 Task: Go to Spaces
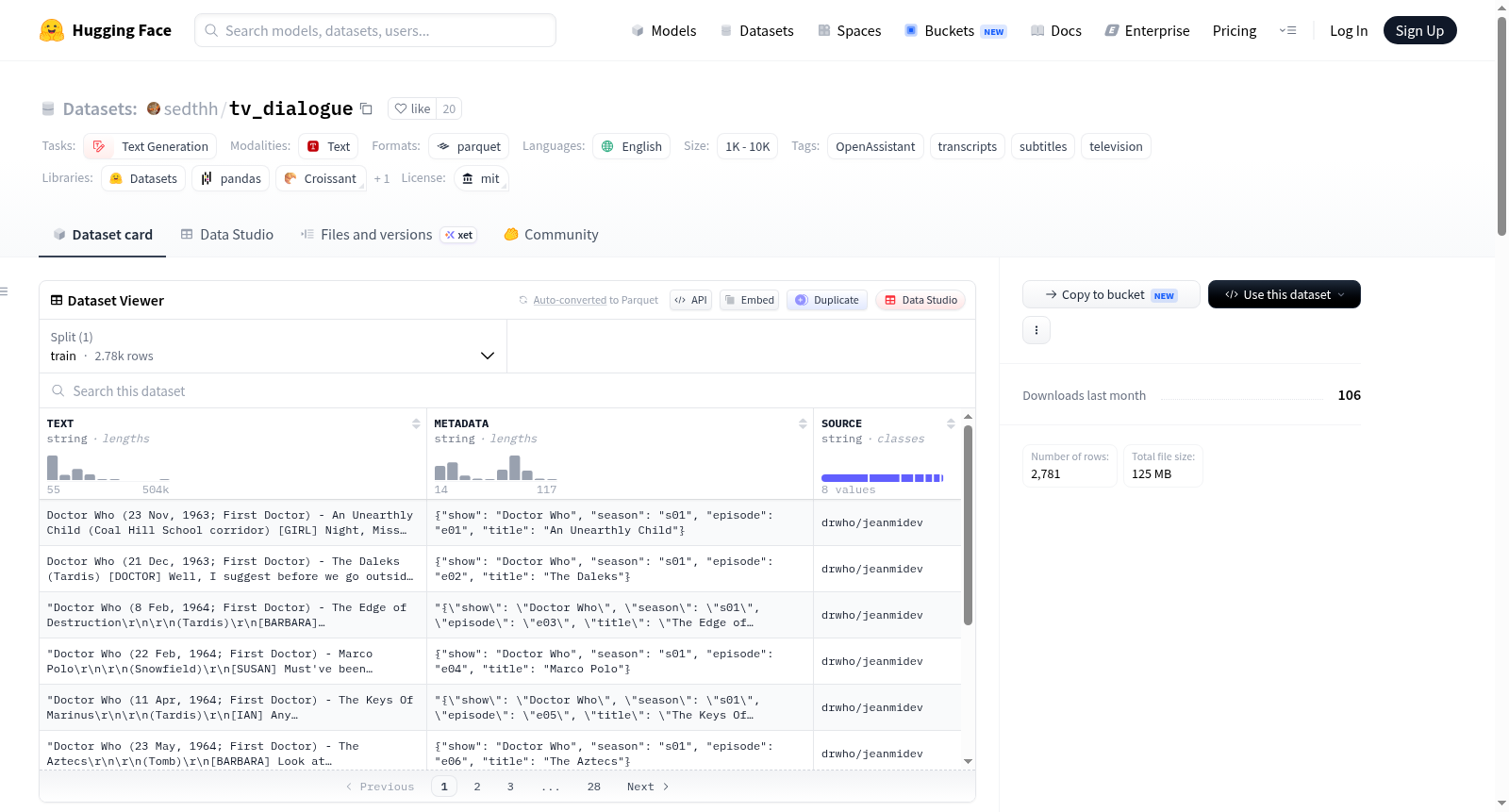coord(849,30)
